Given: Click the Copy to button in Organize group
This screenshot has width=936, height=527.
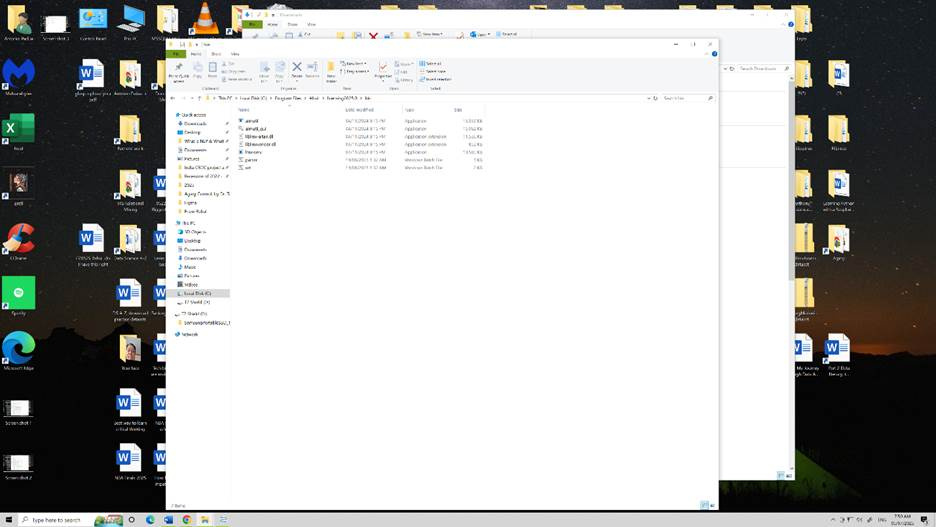Looking at the screenshot, I should [279, 71].
